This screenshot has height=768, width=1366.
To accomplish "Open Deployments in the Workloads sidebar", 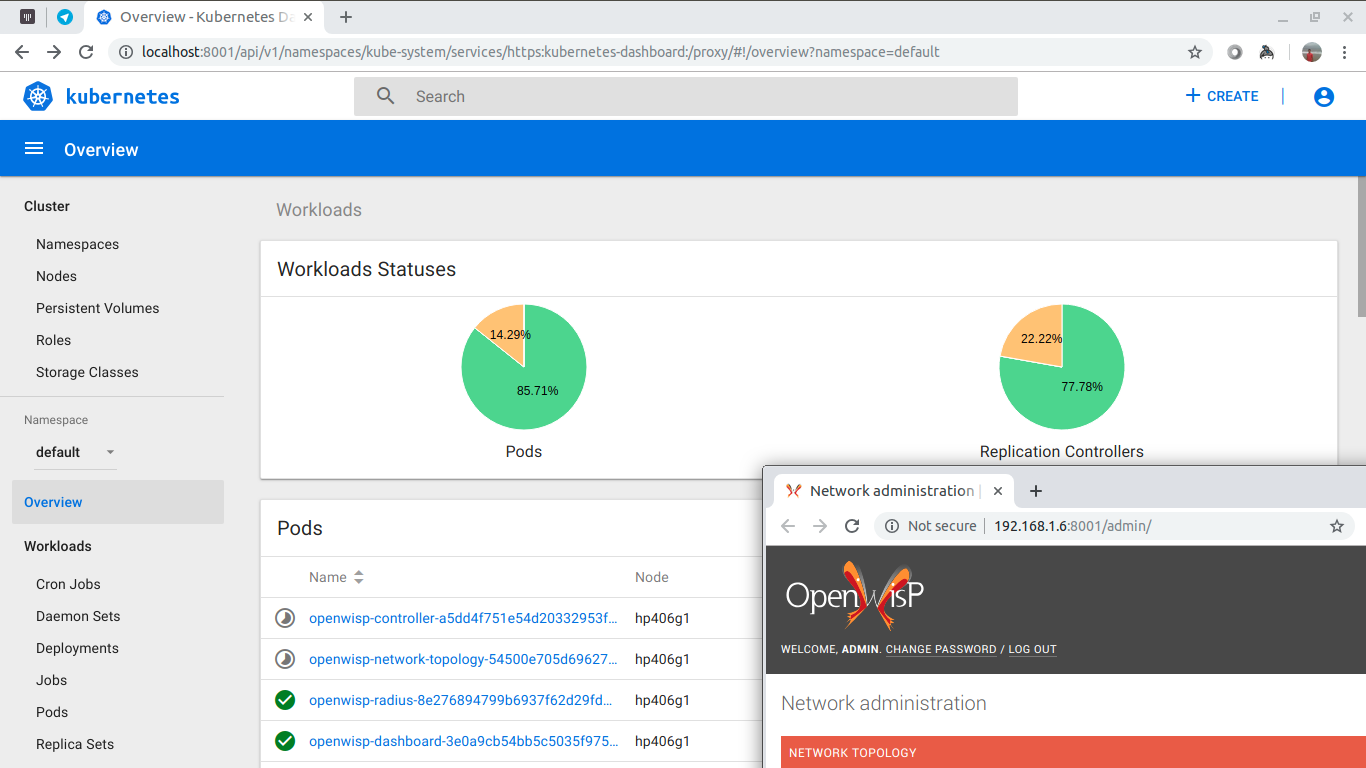I will click(77, 648).
